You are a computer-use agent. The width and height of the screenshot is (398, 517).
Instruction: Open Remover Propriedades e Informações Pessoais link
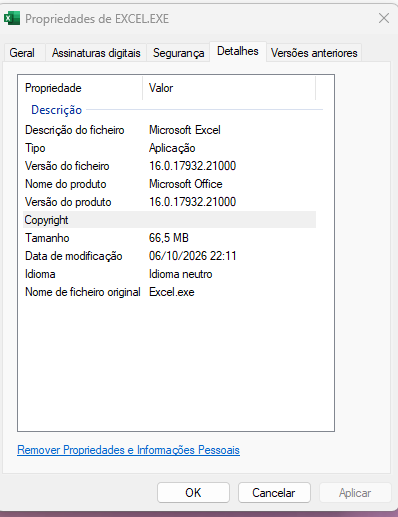click(x=128, y=450)
